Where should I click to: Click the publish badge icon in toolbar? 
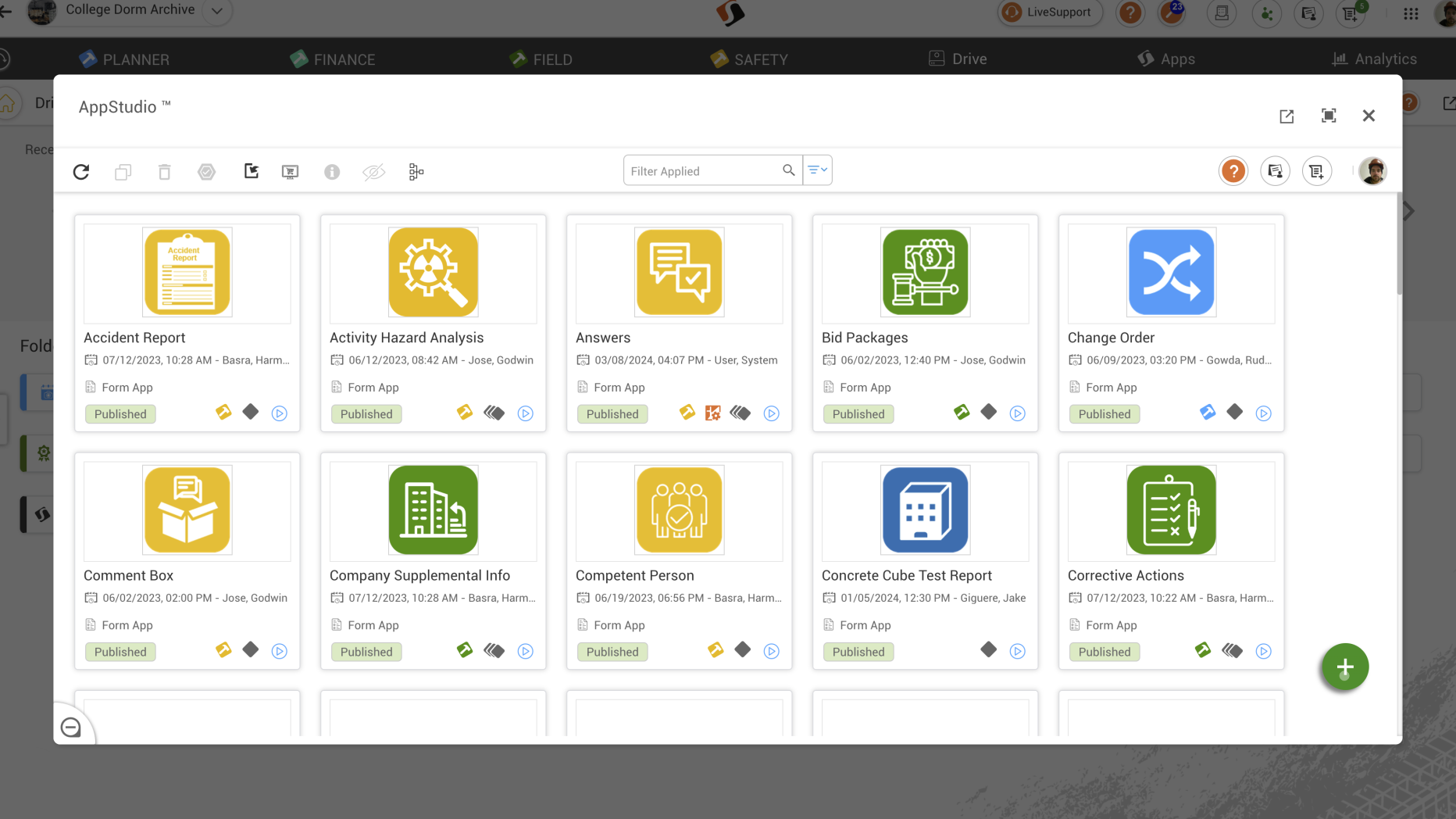click(206, 171)
